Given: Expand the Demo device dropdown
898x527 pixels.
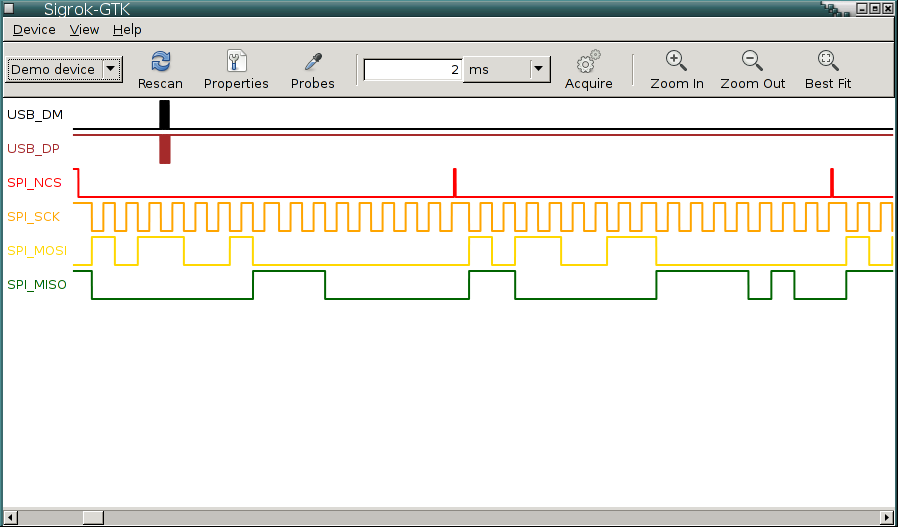Looking at the screenshot, I should click(64, 69).
